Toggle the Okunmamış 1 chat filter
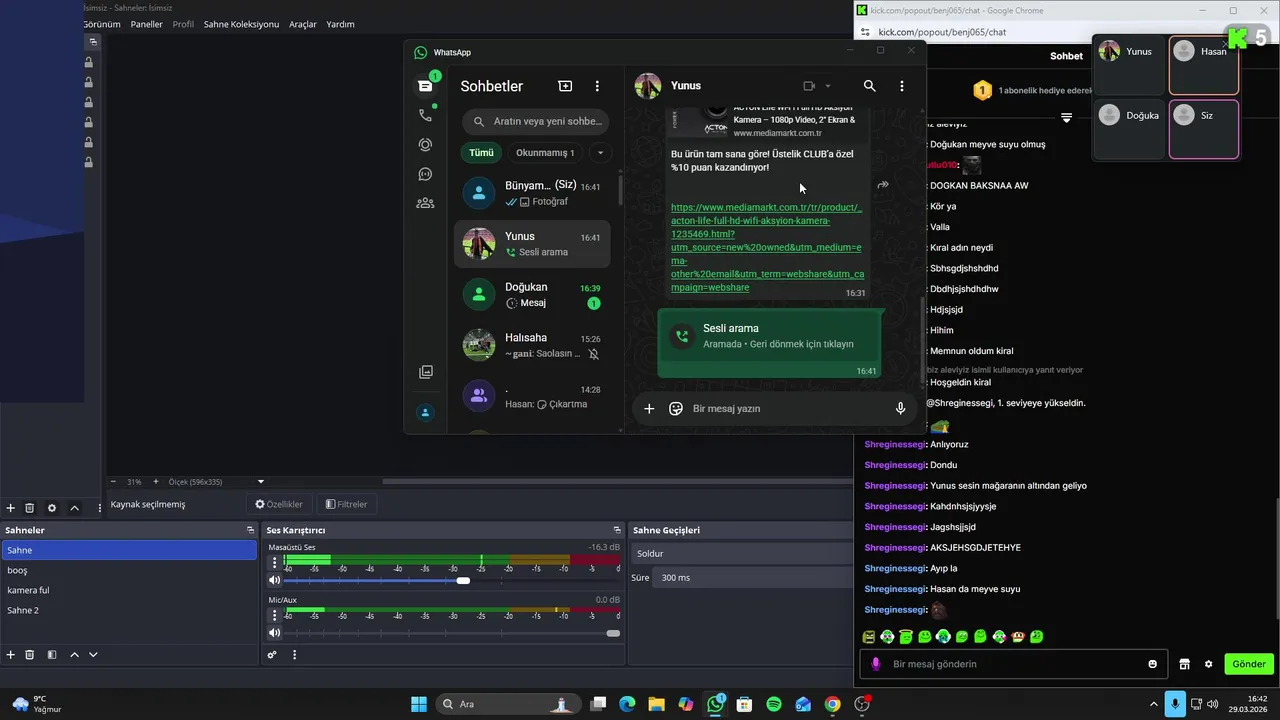This screenshot has width=1280, height=720. (545, 153)
